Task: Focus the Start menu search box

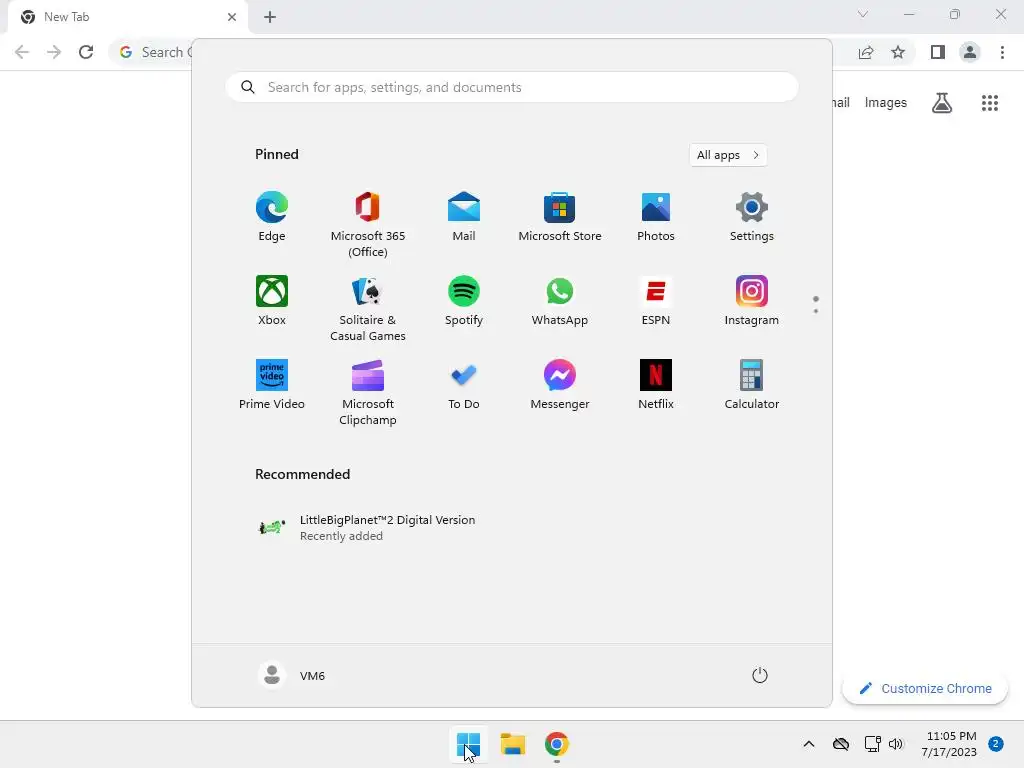Action: (512, 87)
